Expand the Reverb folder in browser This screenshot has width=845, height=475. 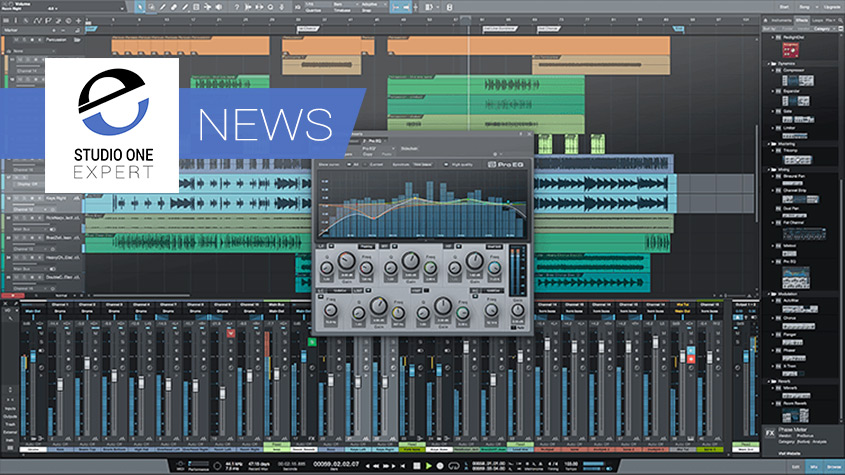tap(769, 381)
